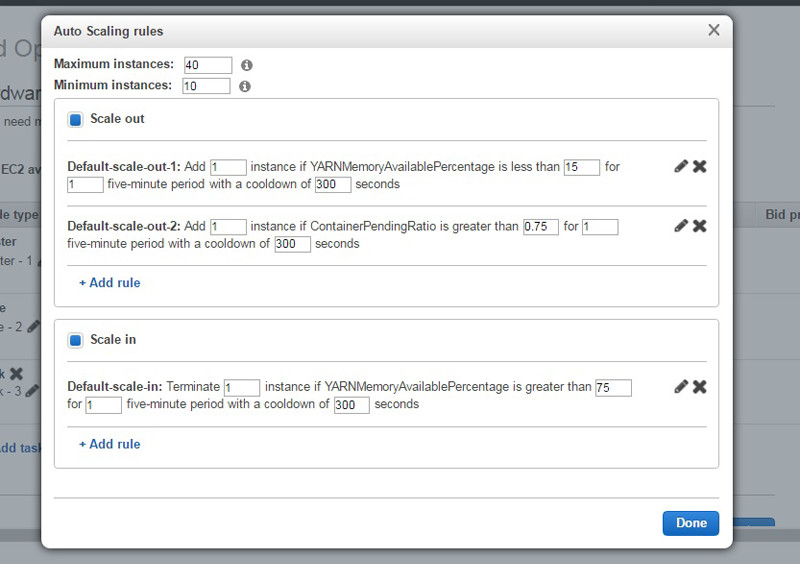
Task: Click the Done button
Action: pyautogui.click(x=691, y=523)
